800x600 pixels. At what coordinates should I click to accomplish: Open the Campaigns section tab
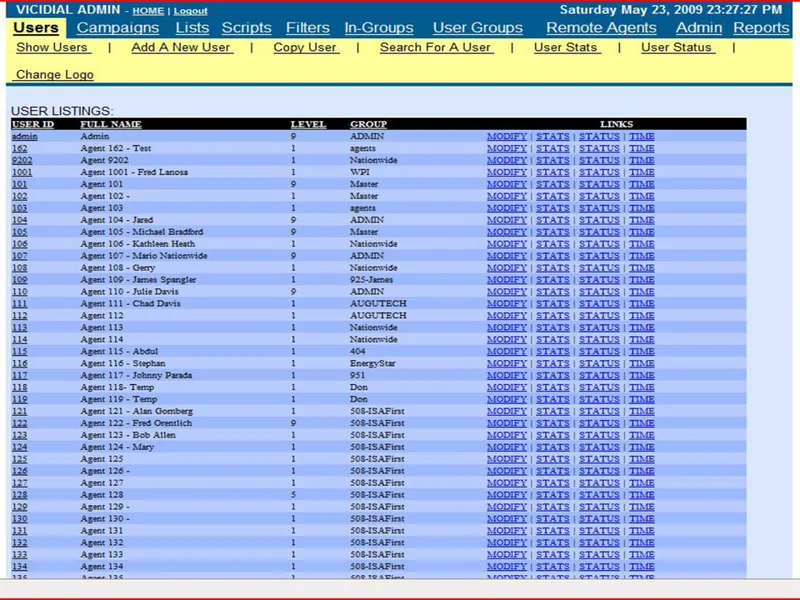[x=118, y=28]
